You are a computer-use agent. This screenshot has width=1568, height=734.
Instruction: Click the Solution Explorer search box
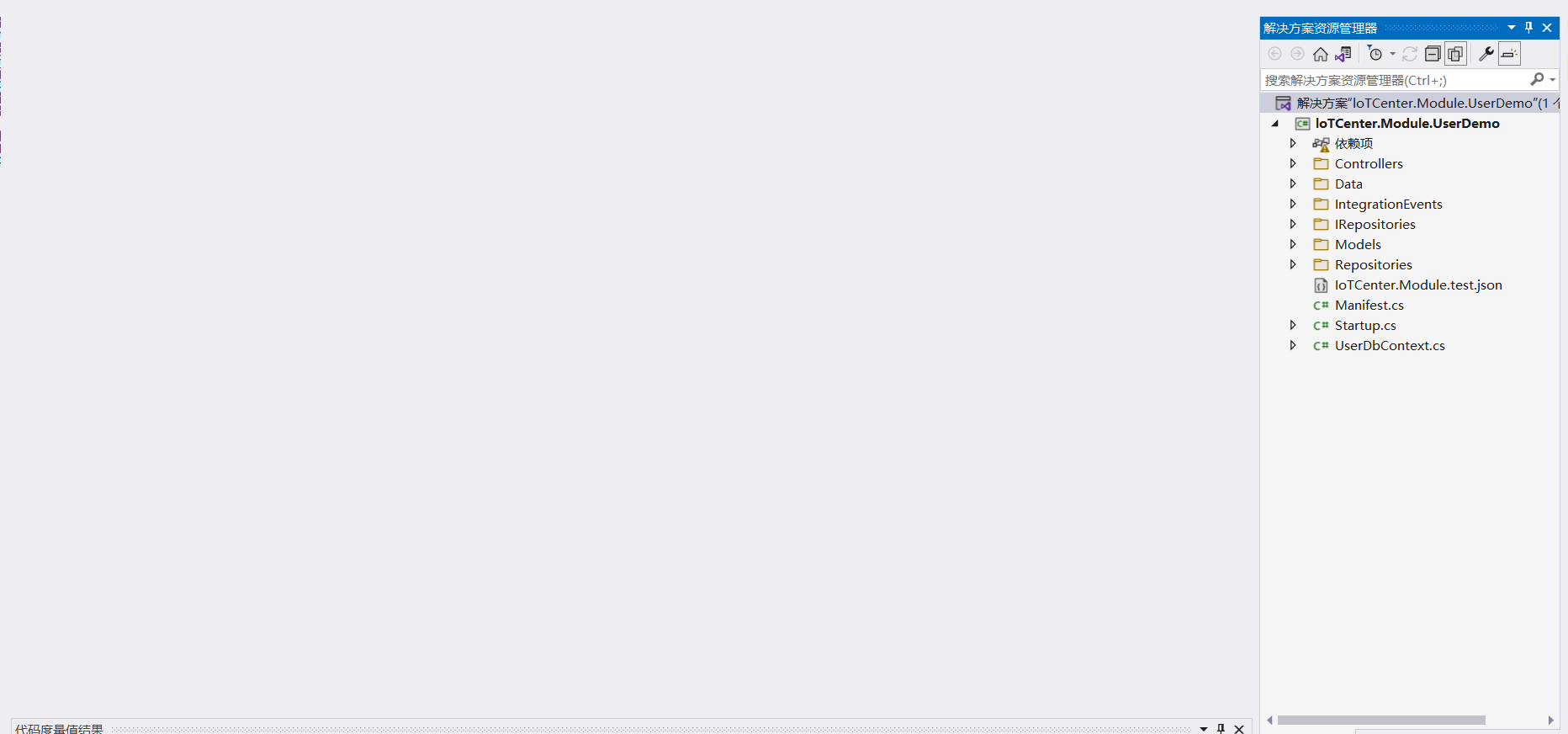click(1396, 80)
